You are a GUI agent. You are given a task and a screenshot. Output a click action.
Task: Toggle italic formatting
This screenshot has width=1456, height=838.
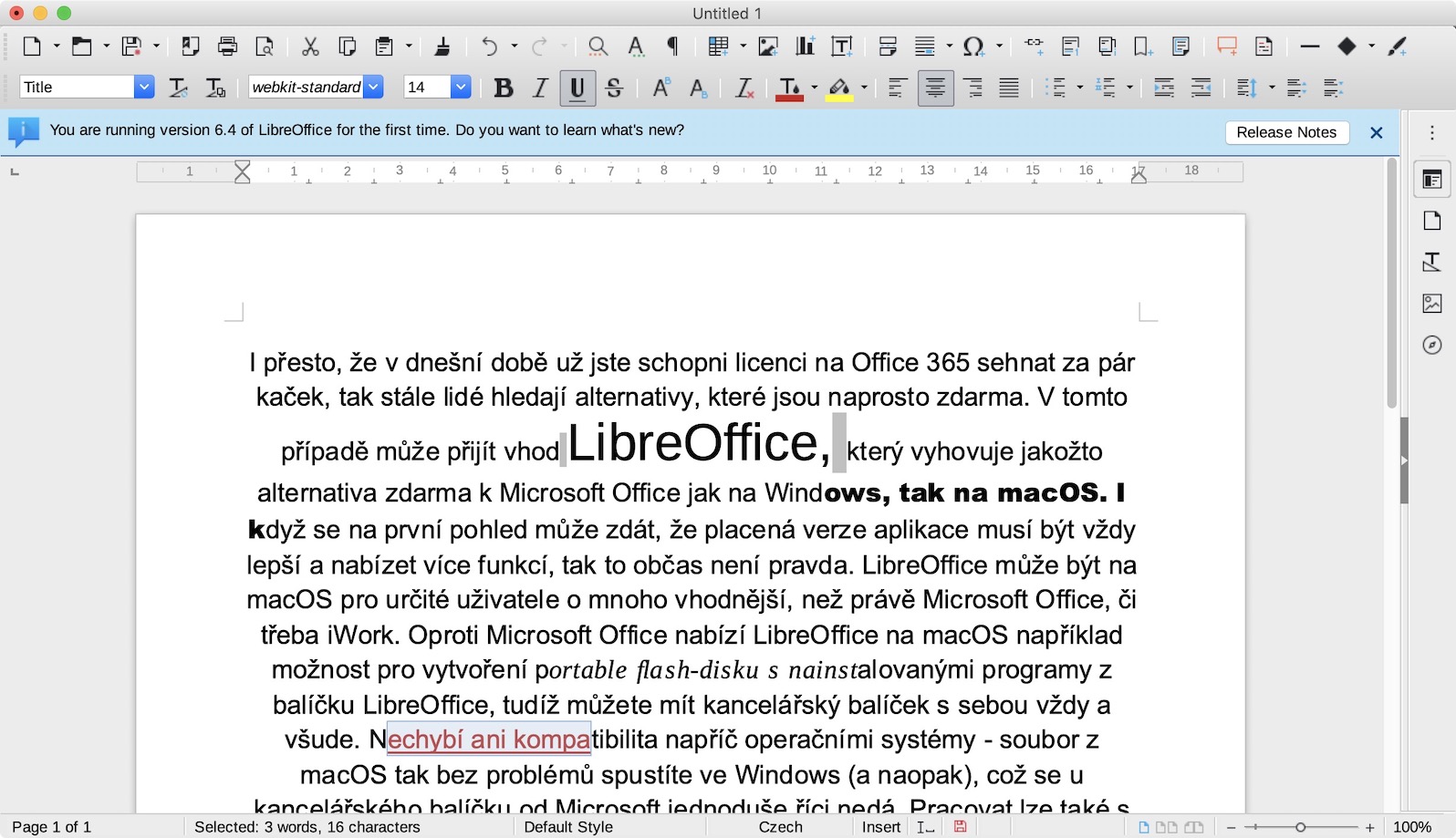540,88
